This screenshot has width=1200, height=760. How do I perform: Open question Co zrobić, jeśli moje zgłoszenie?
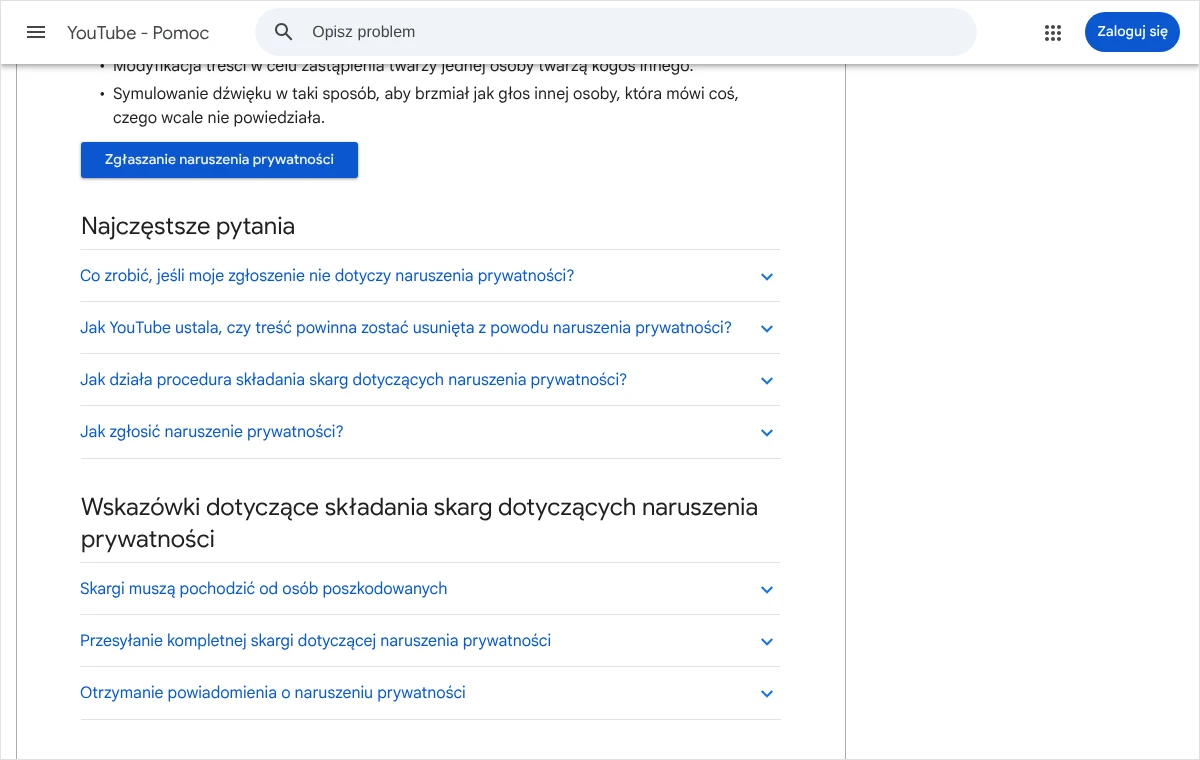(x=327, y=276)
